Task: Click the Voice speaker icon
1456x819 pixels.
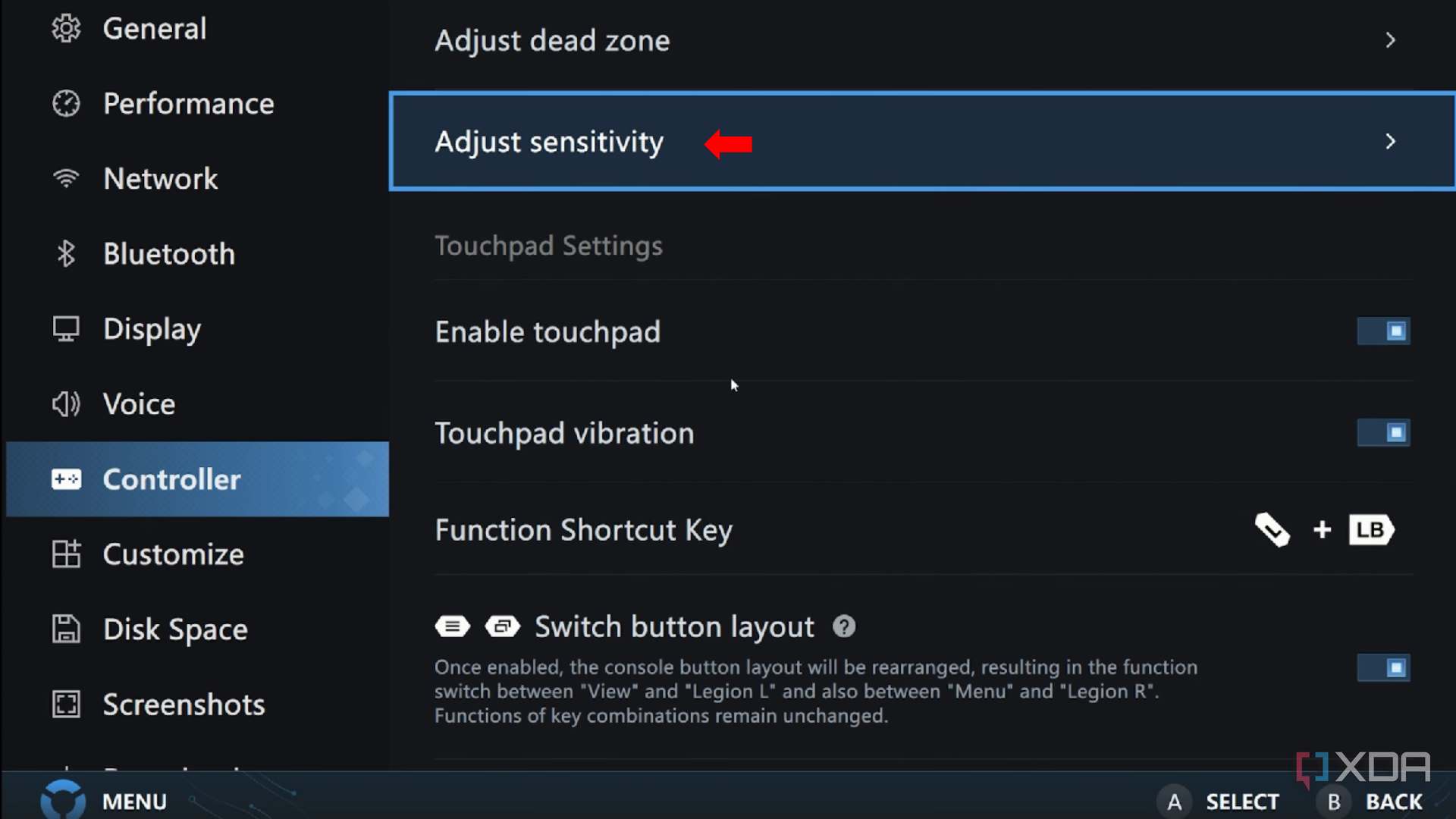Action: (66, 403)
